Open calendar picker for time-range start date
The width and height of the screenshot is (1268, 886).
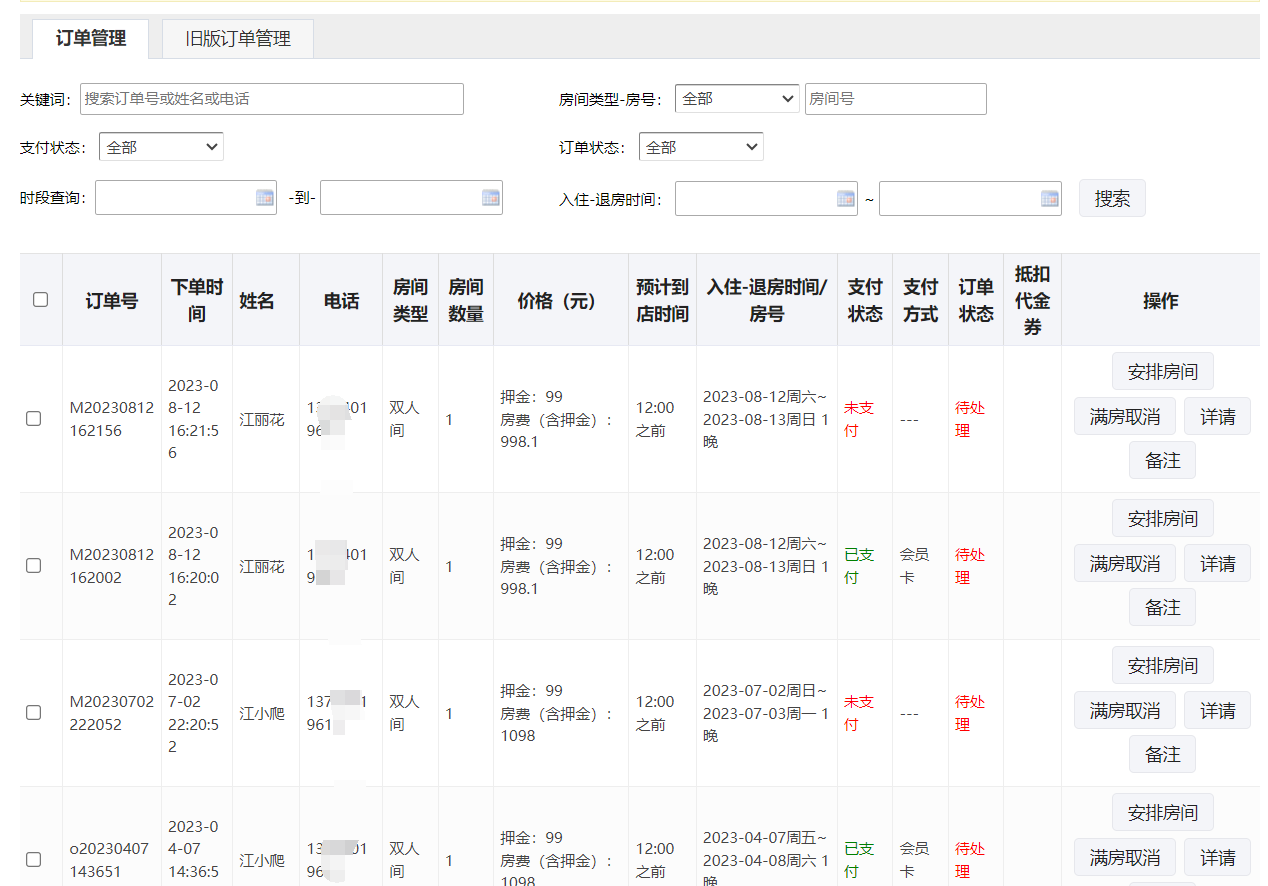click(264, 198)
